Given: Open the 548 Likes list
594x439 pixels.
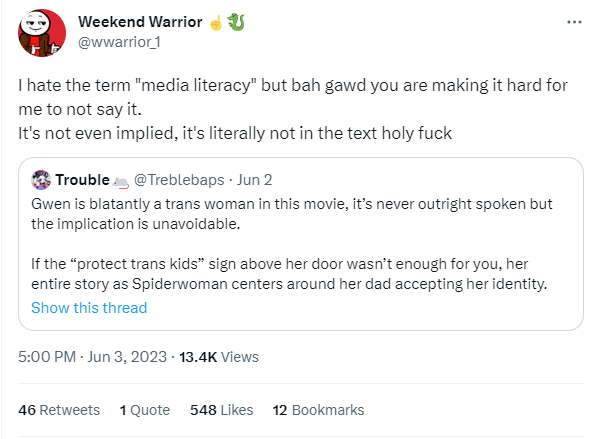Looking at the screenshot, I should point(222,410).
